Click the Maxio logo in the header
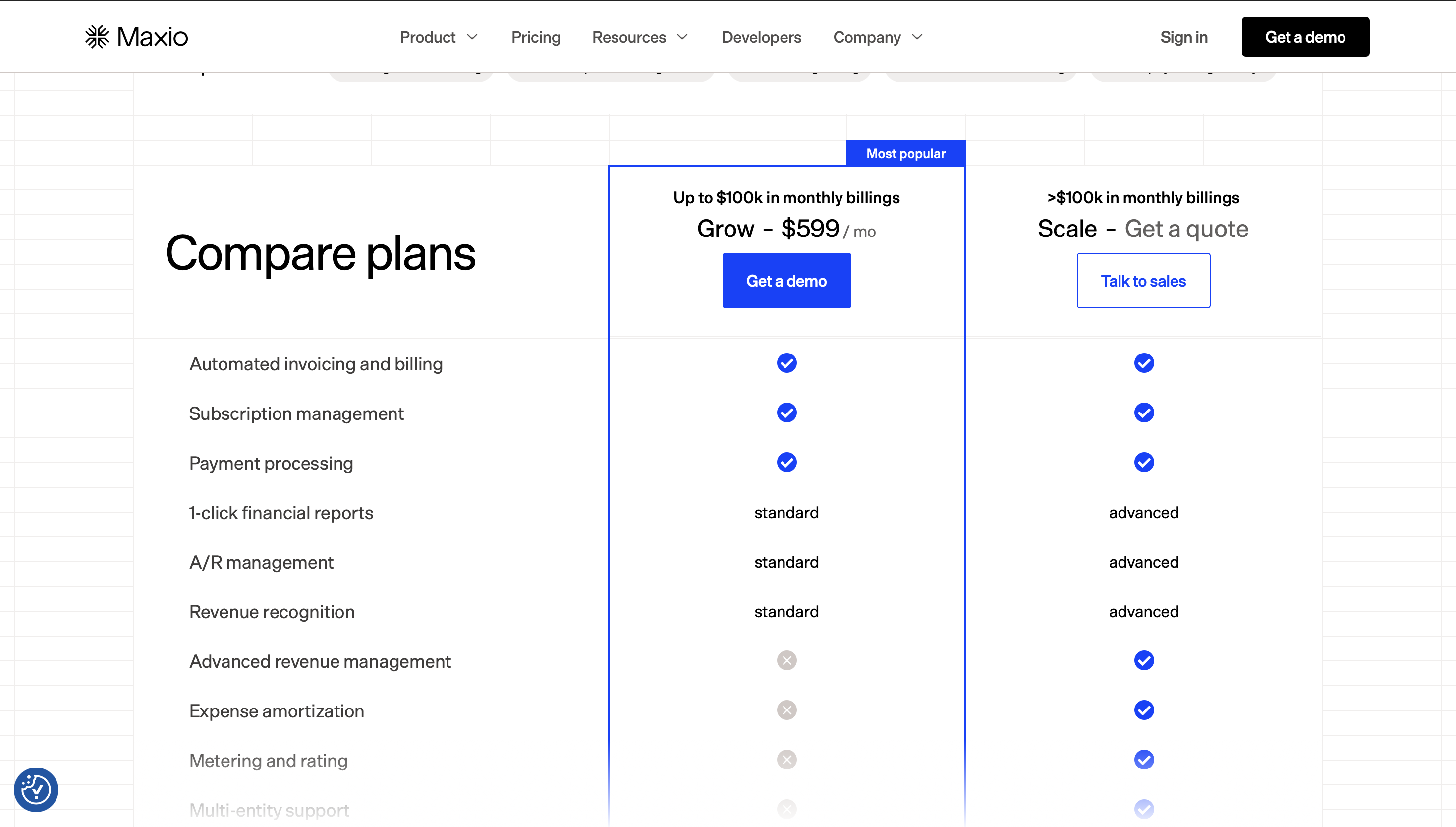 coord(136,37)
